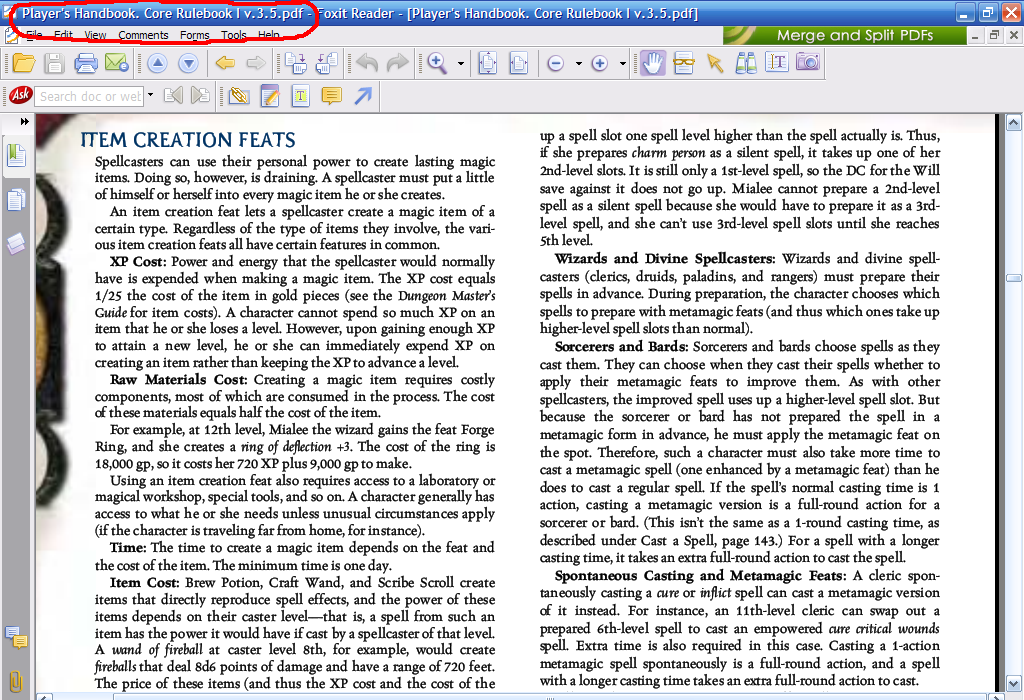
Task: Open the Bookmarks panel in the sidebar
Action: point(16,156)
